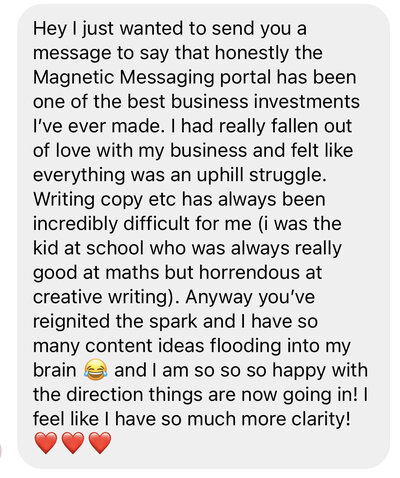Click the last red heart emoji
This screenshot has width=400, height=478.
[100, 443]
